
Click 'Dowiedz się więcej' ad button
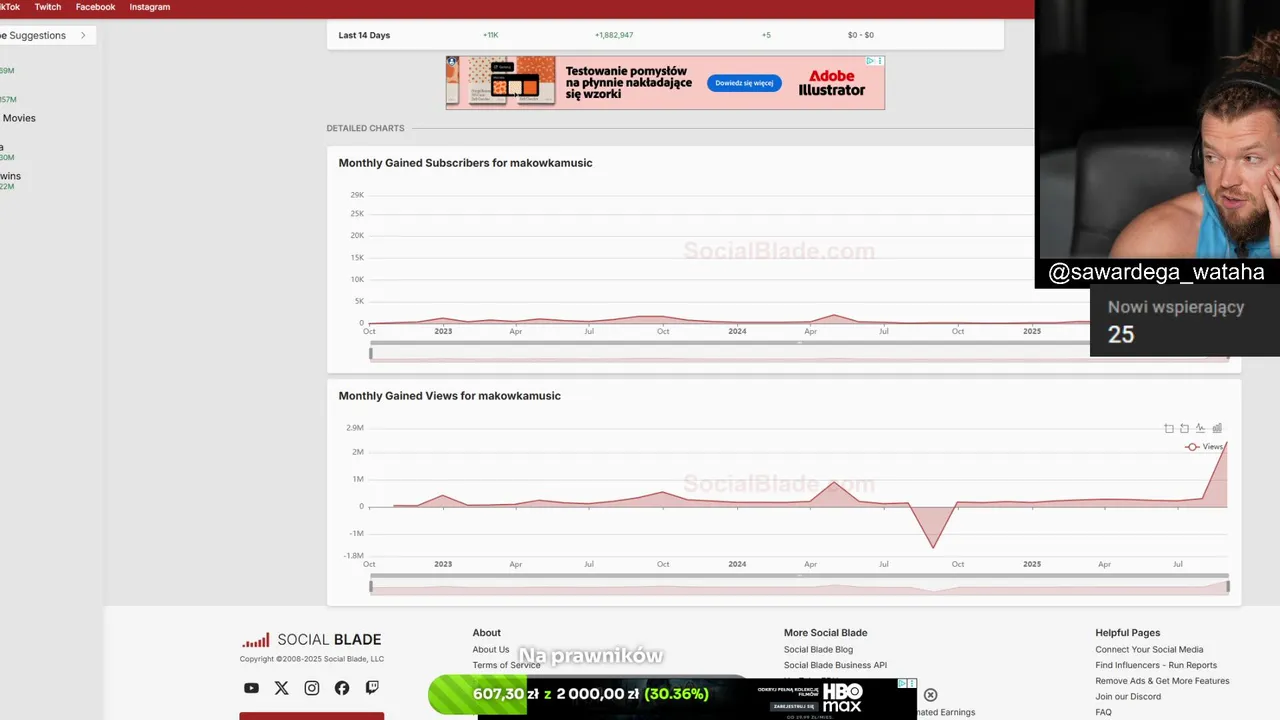(x=744, y=83)
